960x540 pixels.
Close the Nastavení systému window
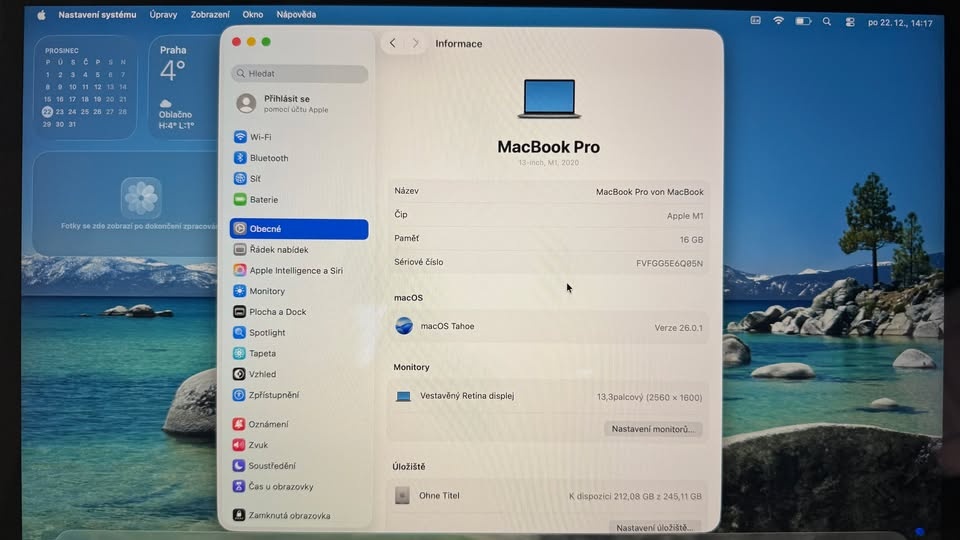click(236, 42)
